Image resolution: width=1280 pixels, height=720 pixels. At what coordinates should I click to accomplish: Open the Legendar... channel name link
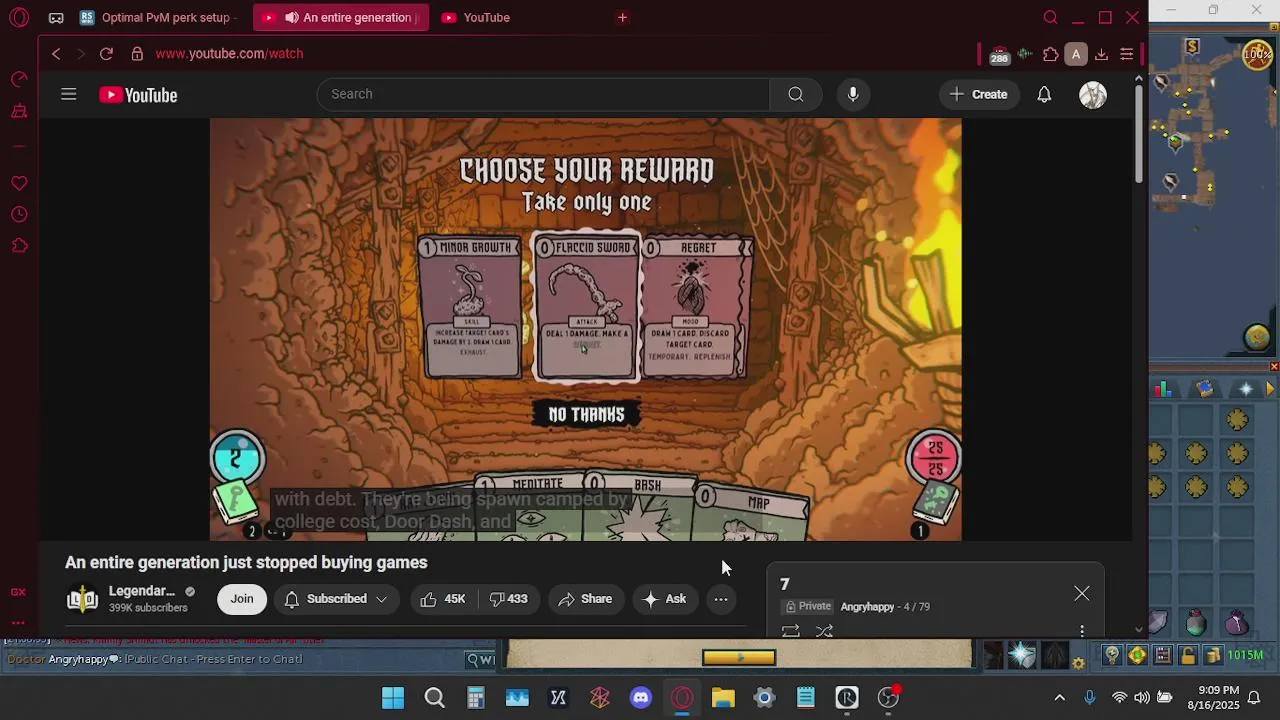tap(142, 591)
